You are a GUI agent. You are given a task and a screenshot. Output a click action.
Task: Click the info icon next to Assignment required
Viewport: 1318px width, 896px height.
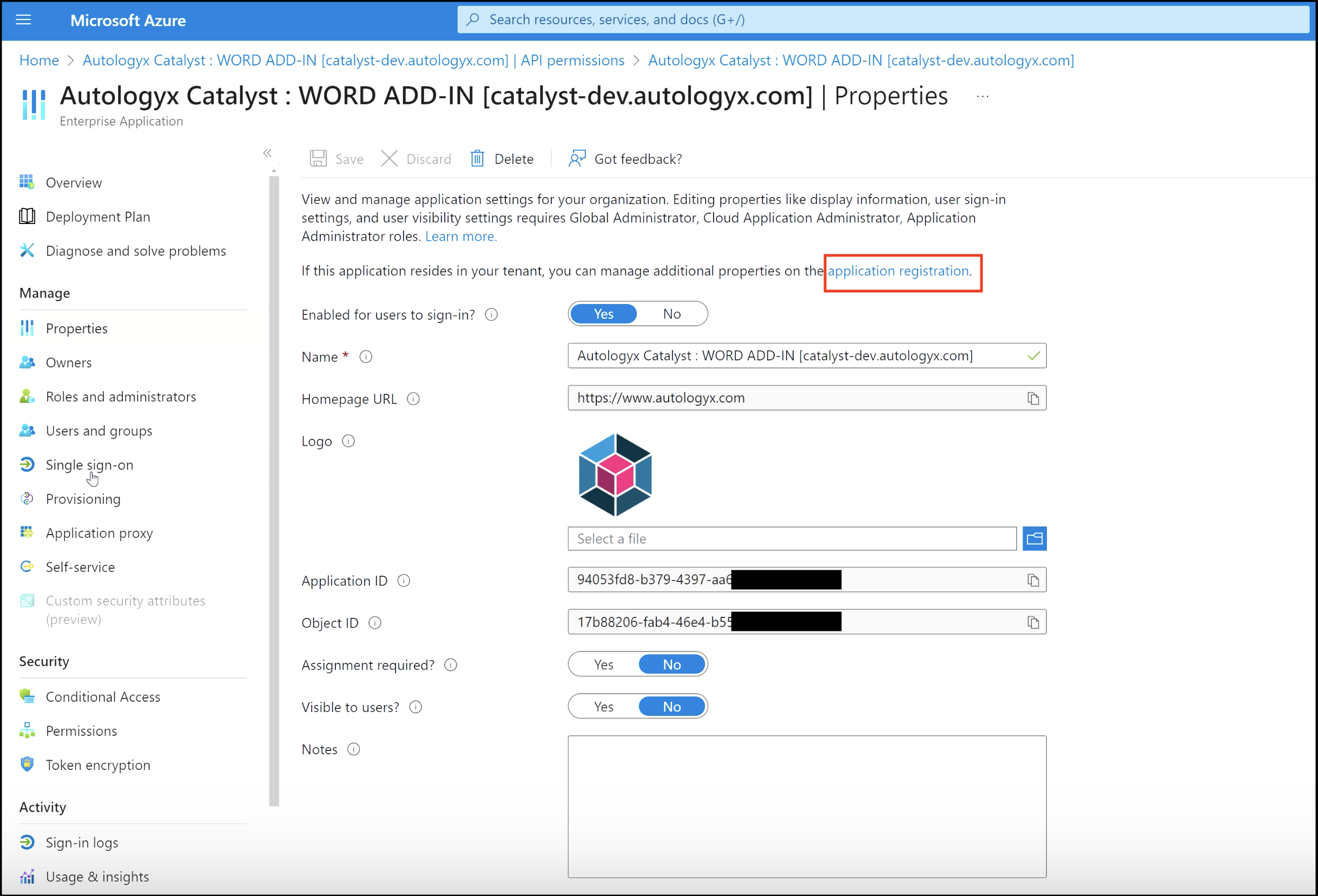coord(451,664)
